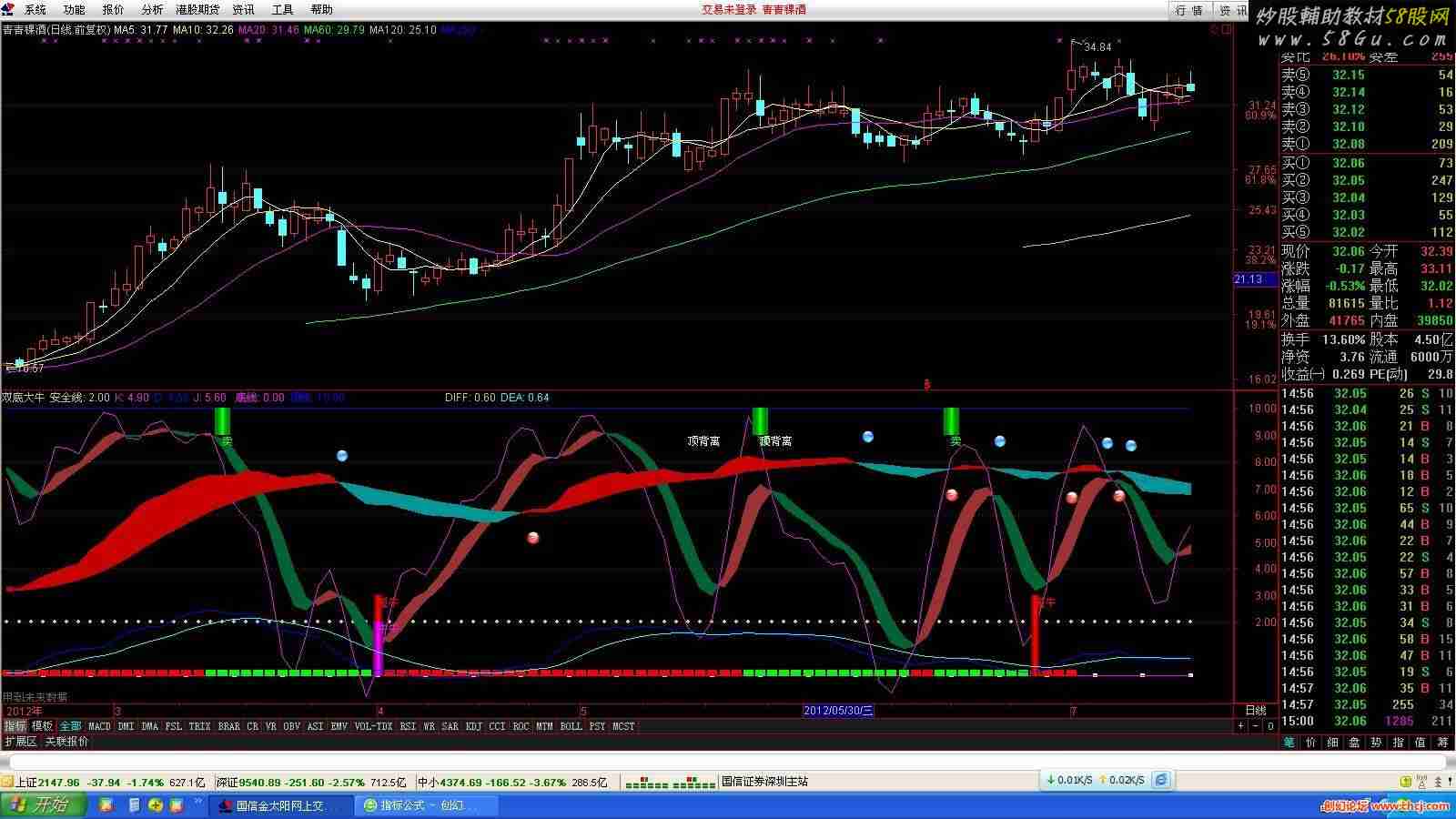Click the 行情 button in the title bar
Screen dimensions: 1456x819
(1190, 10)
